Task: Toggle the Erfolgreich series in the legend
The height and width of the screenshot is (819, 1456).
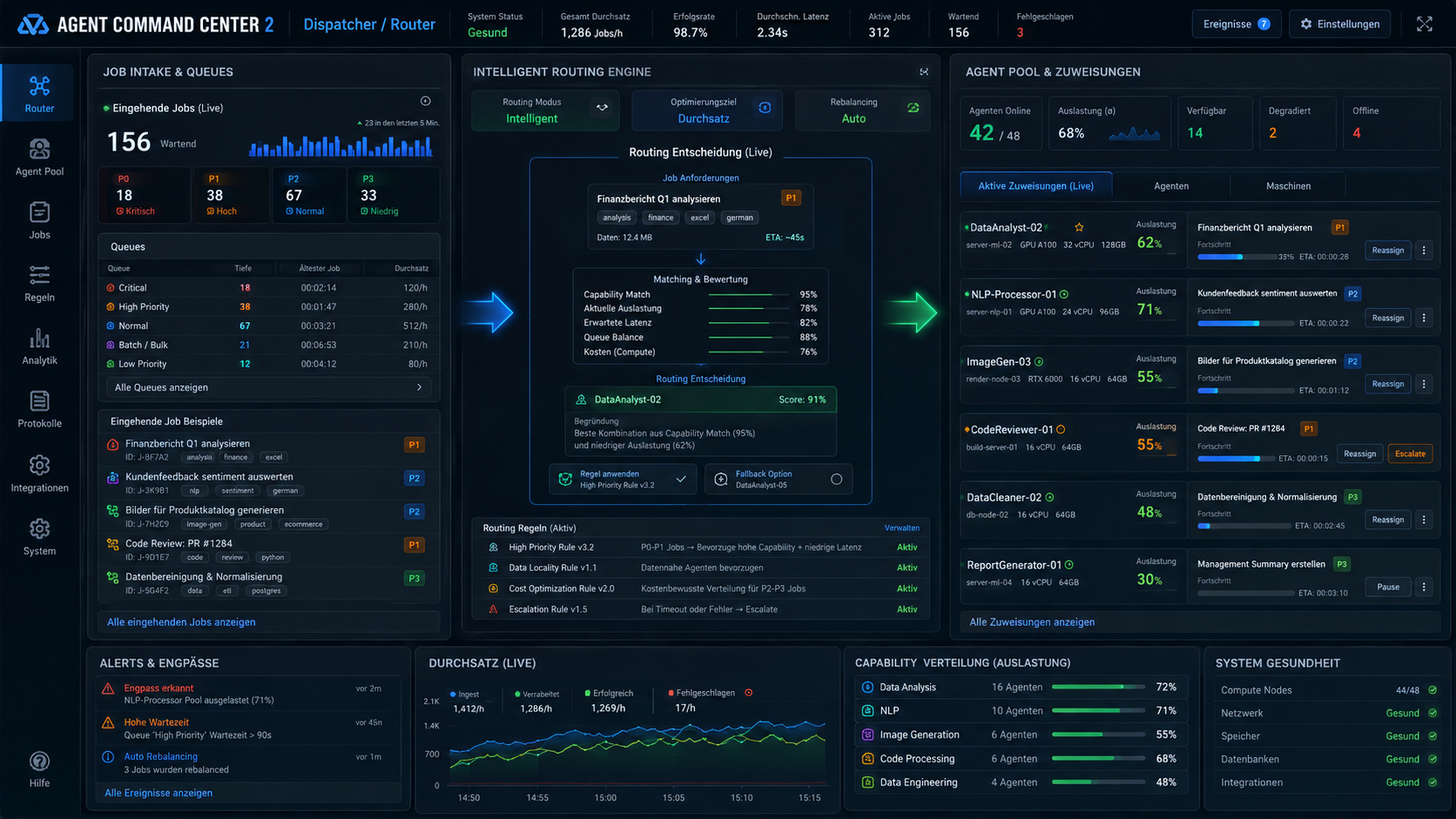Action: pyautogui.click(x=609, y=694)
